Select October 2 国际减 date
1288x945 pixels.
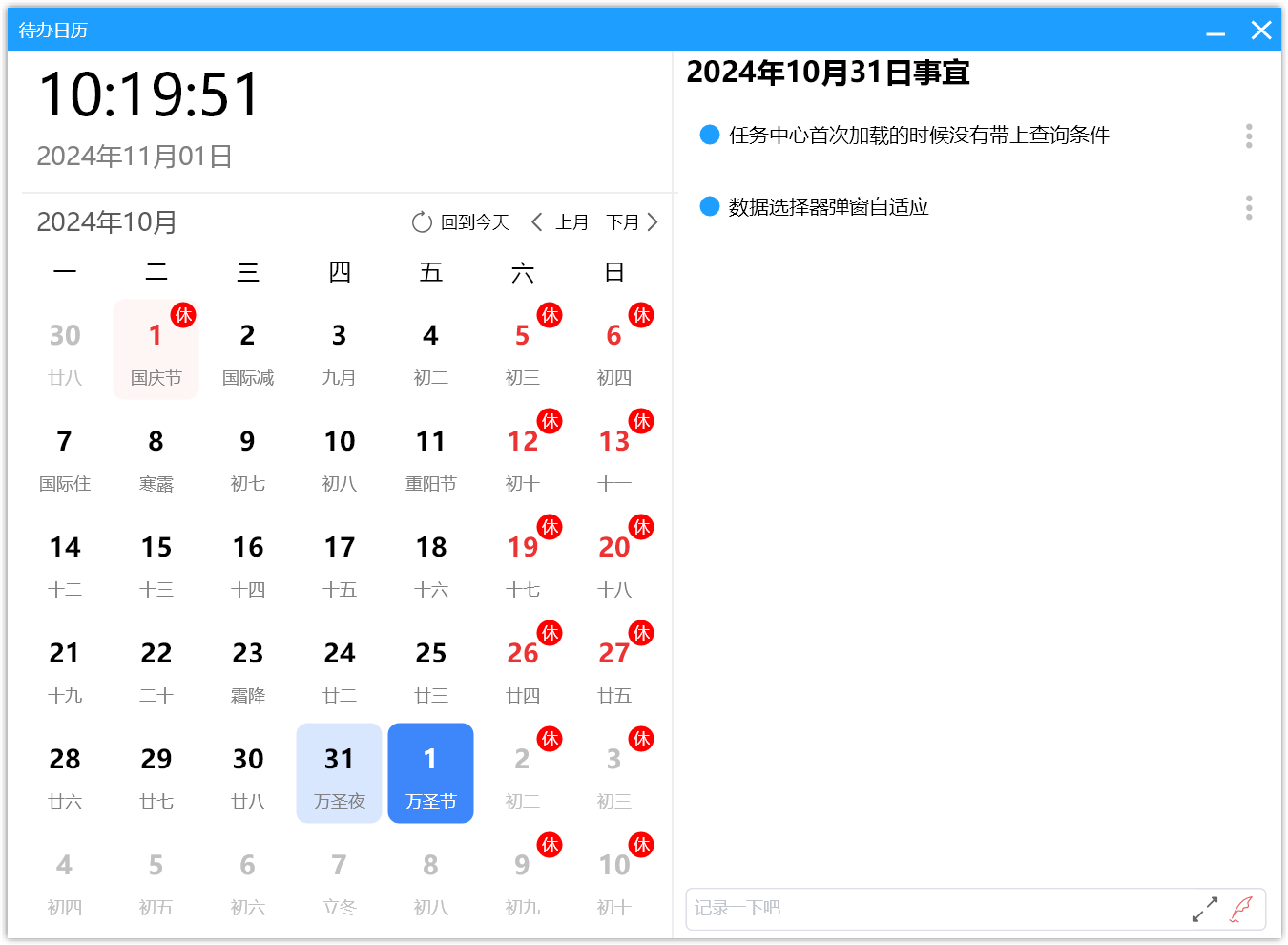point(248,349)
